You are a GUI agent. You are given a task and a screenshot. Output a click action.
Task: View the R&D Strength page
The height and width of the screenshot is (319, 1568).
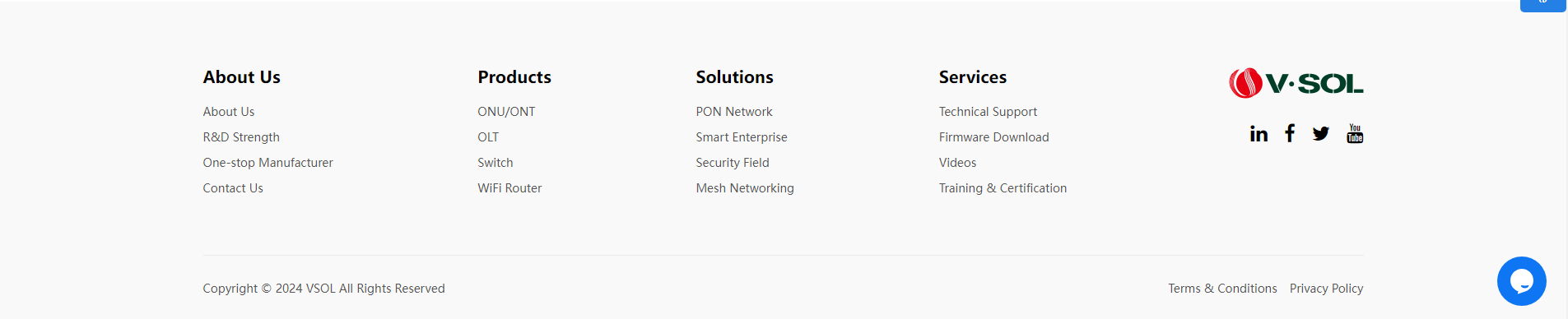tap(241, 137)
